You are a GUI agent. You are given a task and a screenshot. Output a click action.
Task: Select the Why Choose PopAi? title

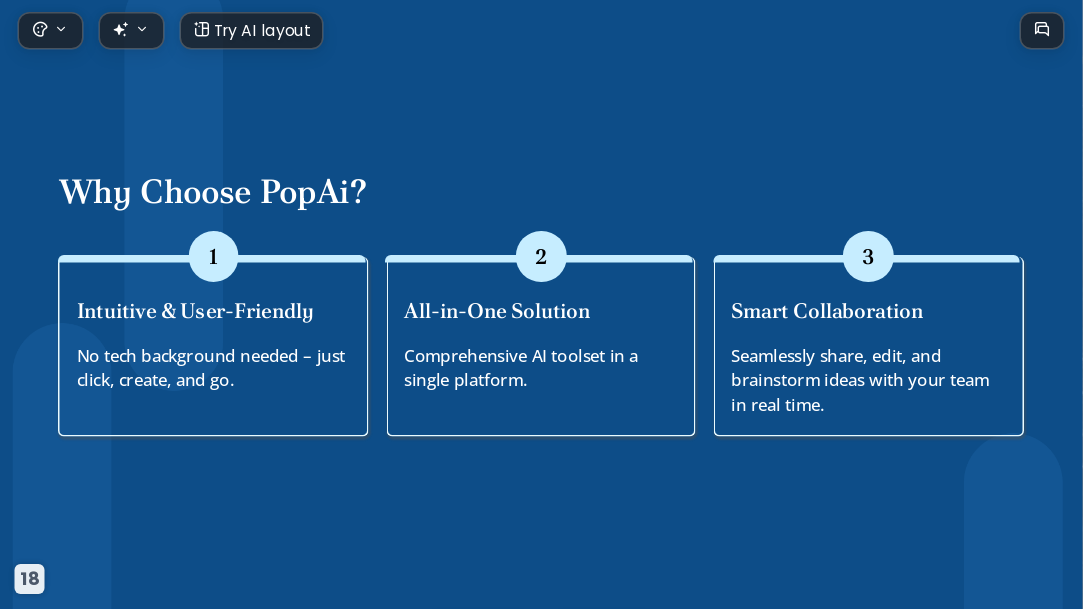tap(213, 193)
